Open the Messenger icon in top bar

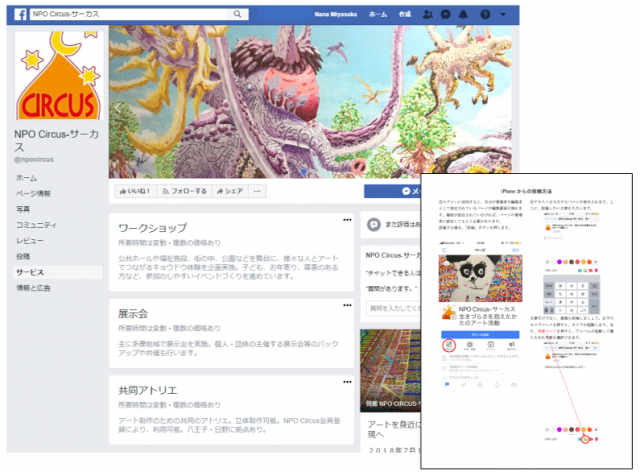(x=446, y=14)
